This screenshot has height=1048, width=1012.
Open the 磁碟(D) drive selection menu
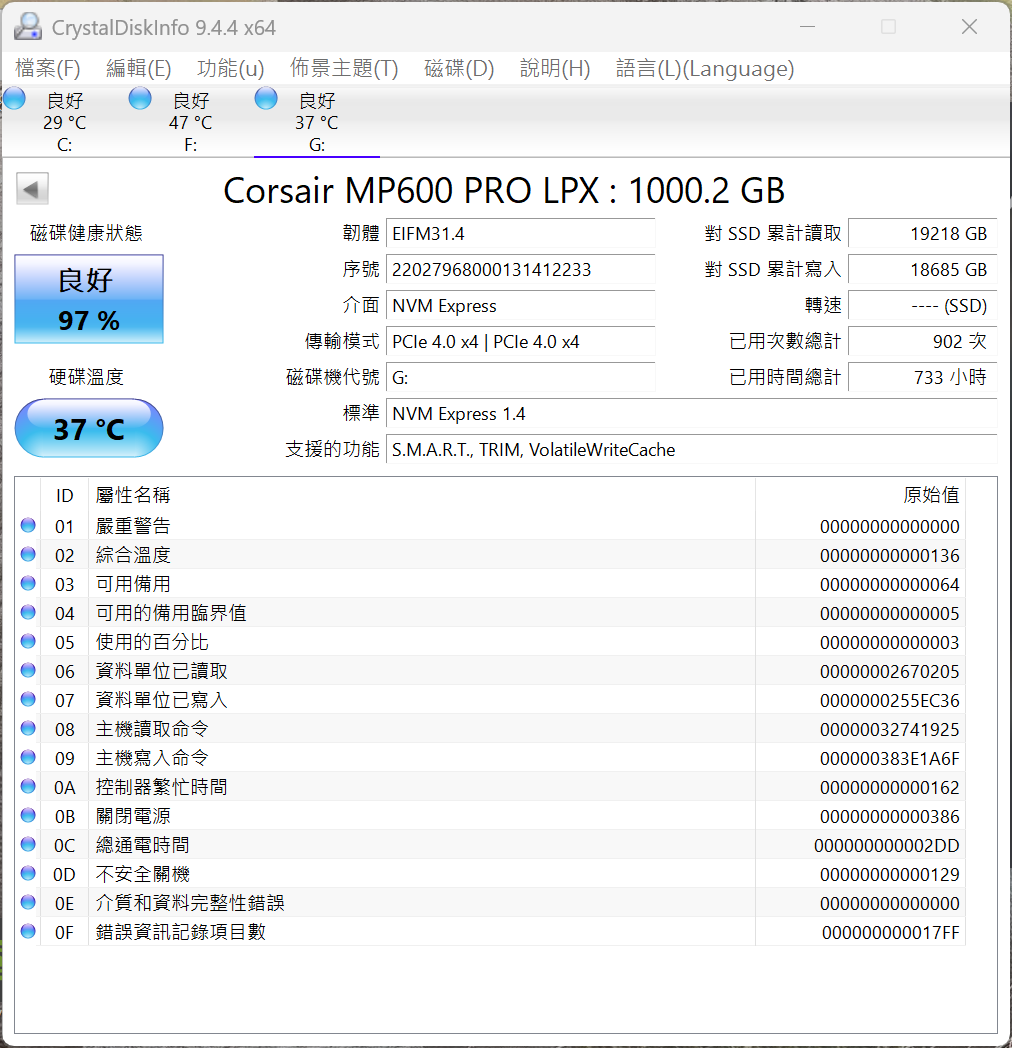click(x=459, y=69)
